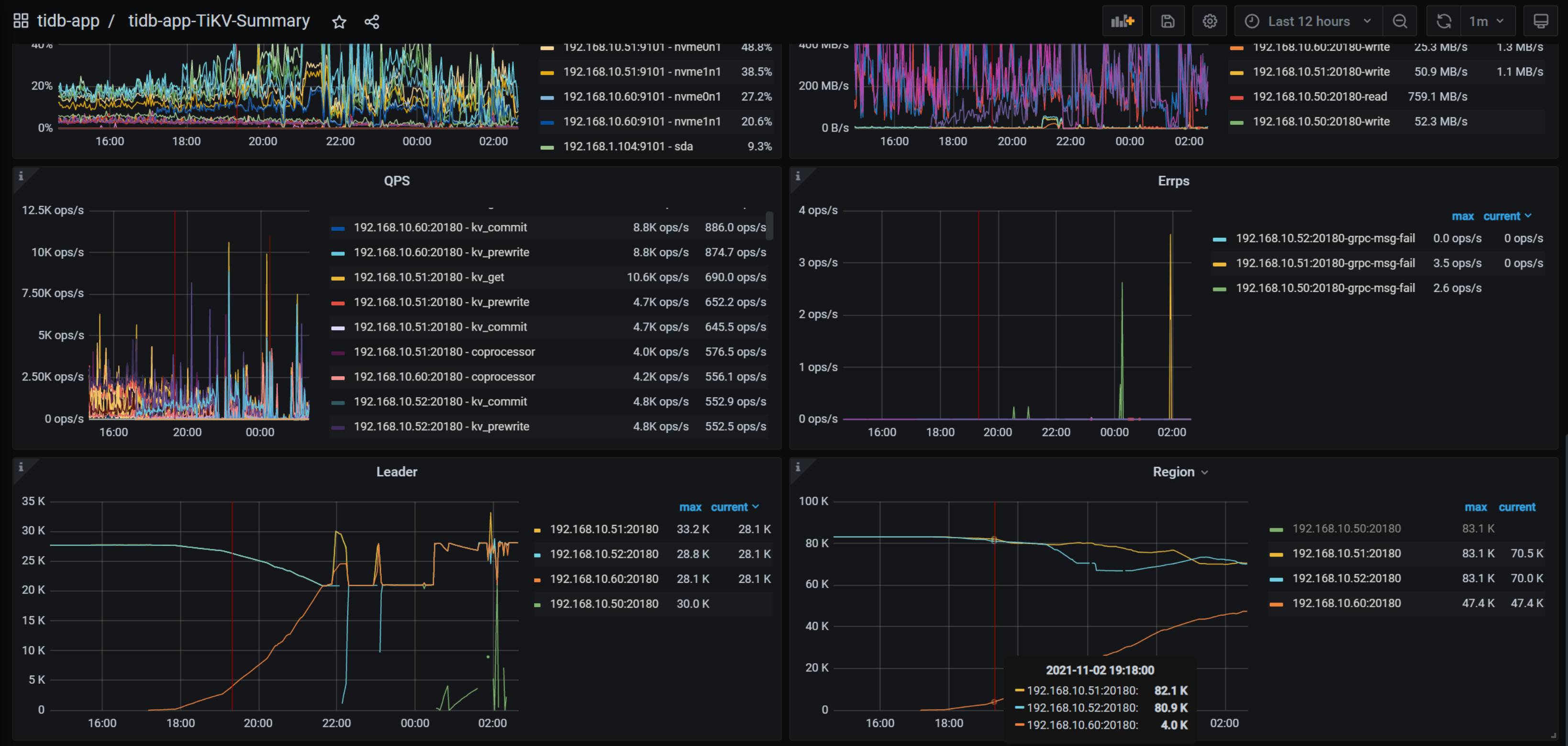Open dashboard settings gear icon
Screen dimensions: 1568x746
point(1210,22)
